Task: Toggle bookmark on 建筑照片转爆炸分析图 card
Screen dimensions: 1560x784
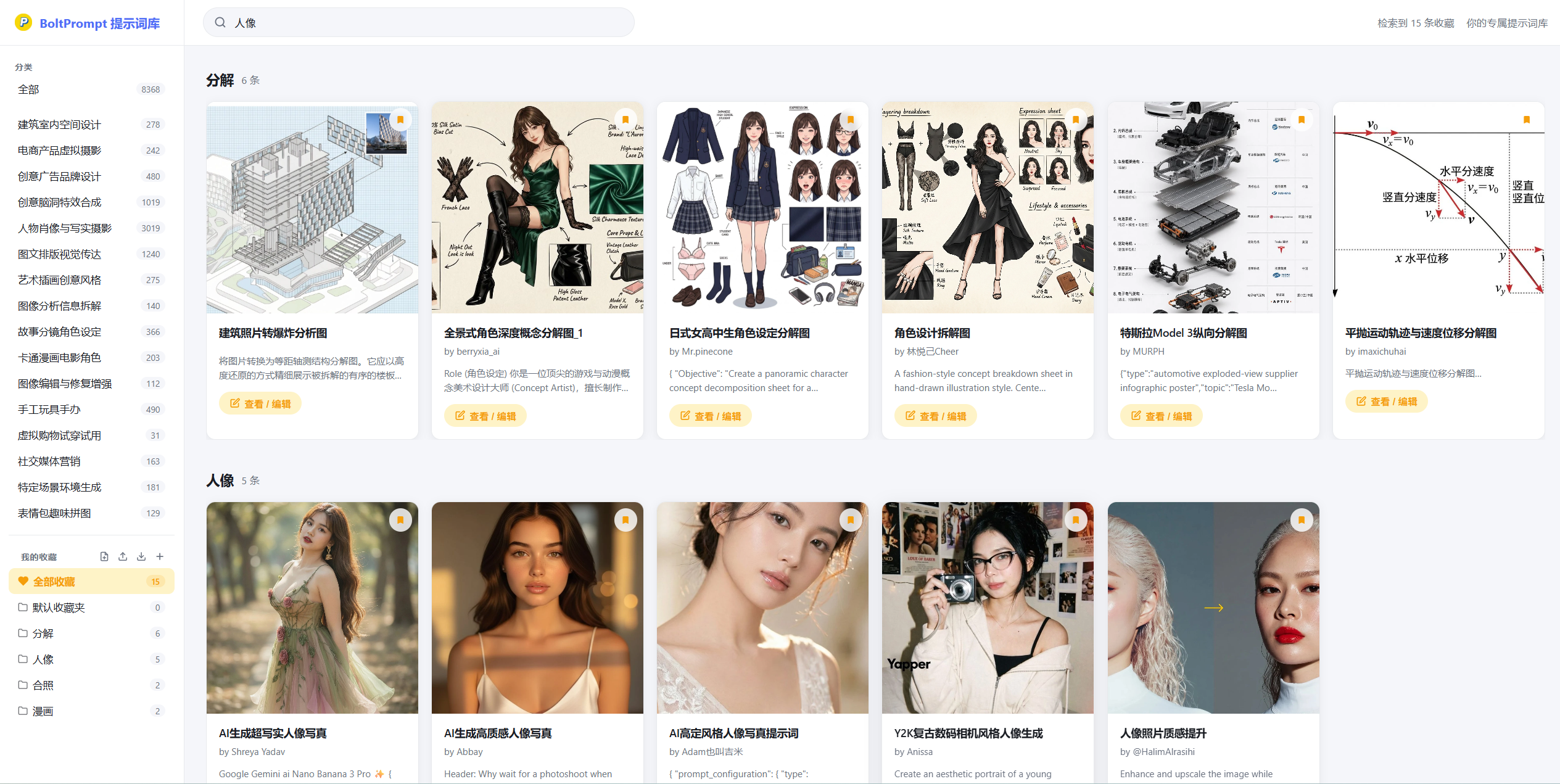Action: (x=400, y=120)
